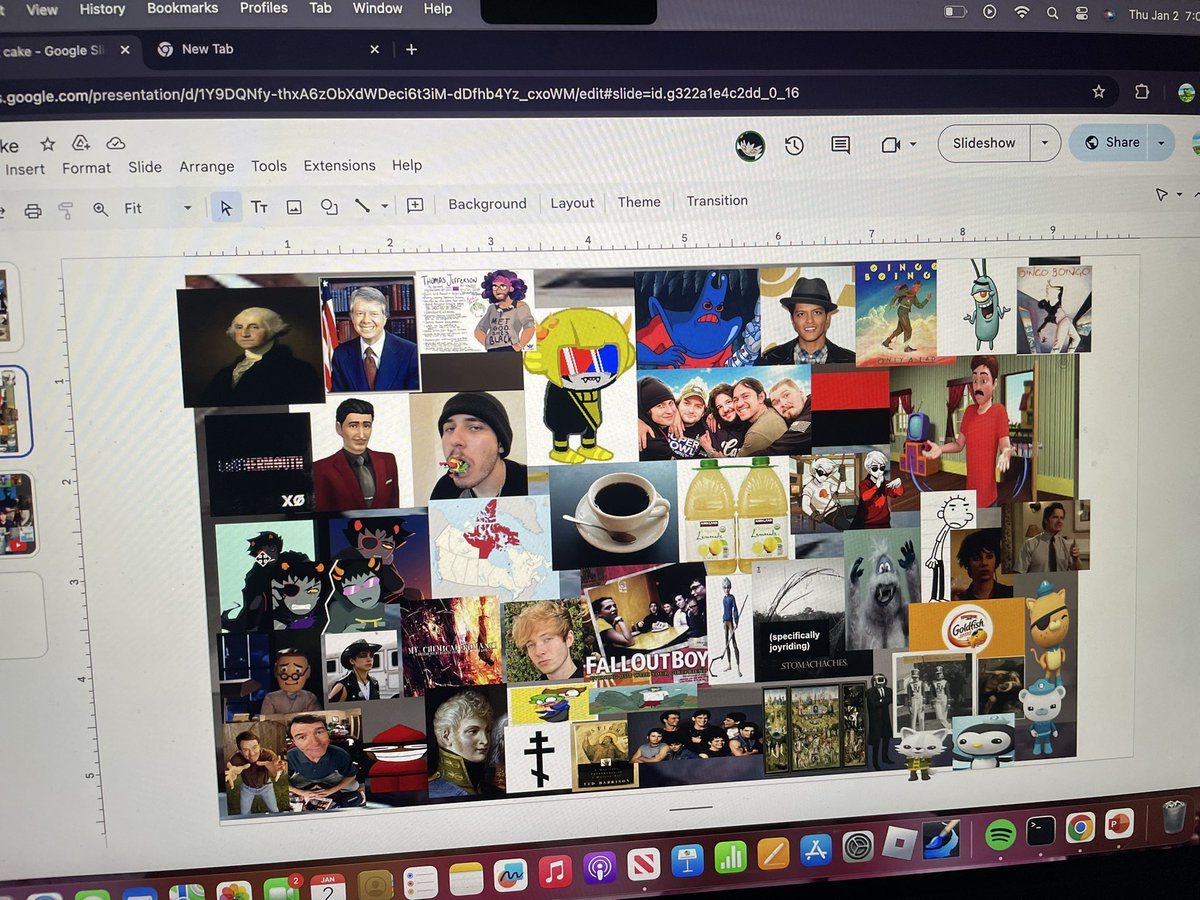Expand the line tool dropdown arrow
This screenshot has height=900, width=1200.
pyautogui.click(x=385, y=207)
